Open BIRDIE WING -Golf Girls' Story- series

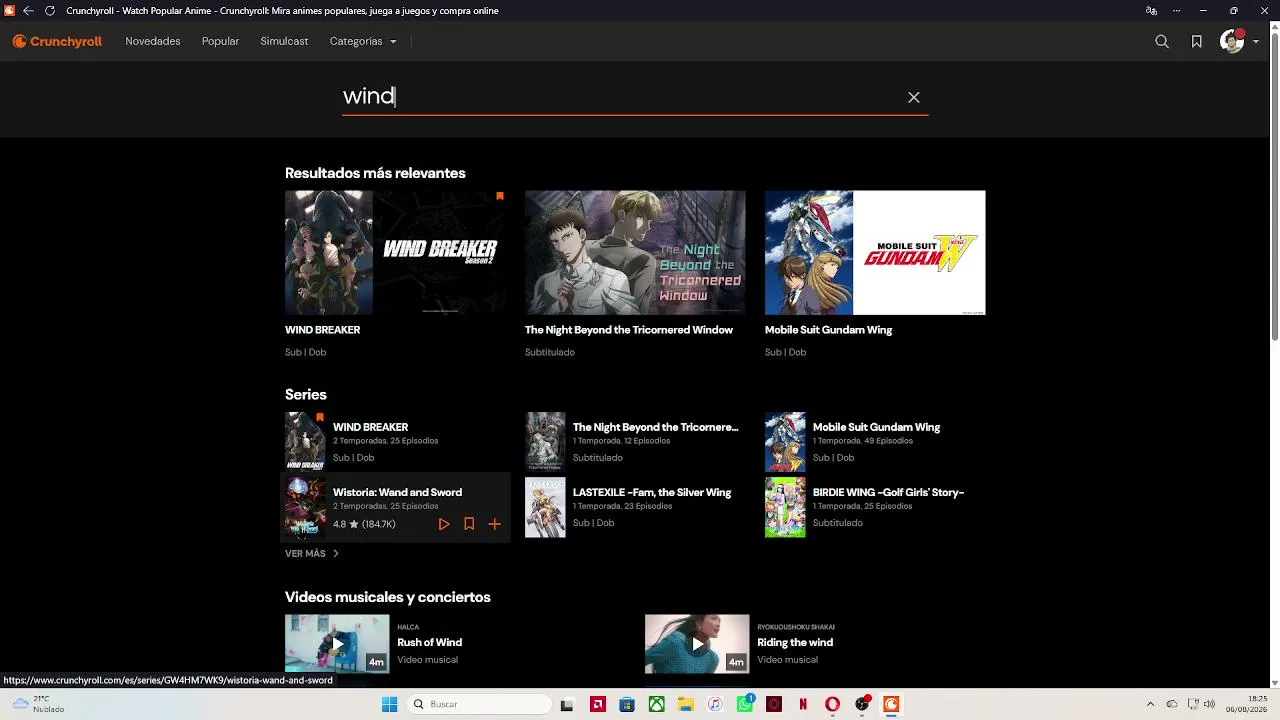pyautogui.click(x=888, y=492)
